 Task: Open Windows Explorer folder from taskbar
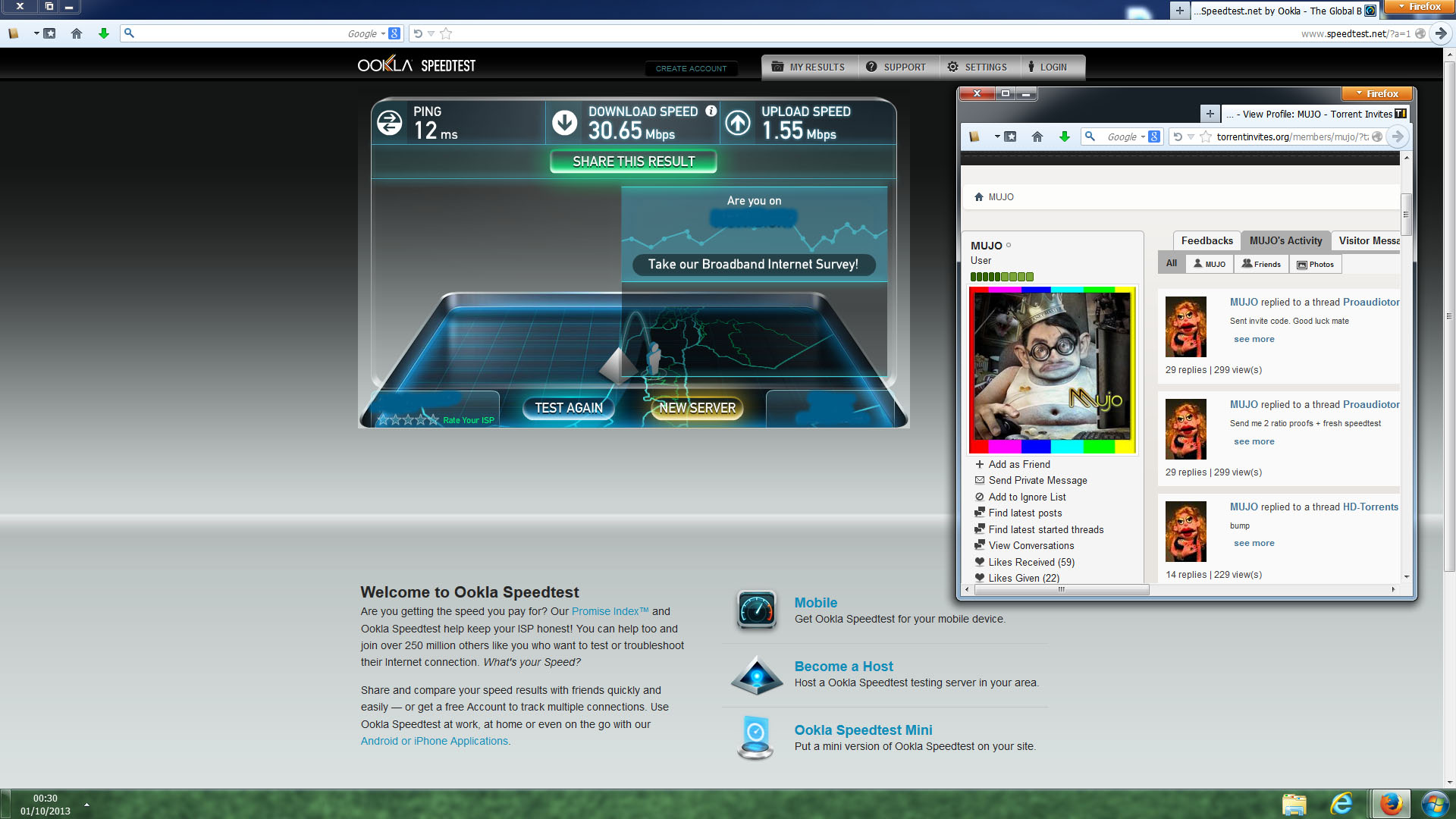pyautogui.click(x=1294, y=805)
